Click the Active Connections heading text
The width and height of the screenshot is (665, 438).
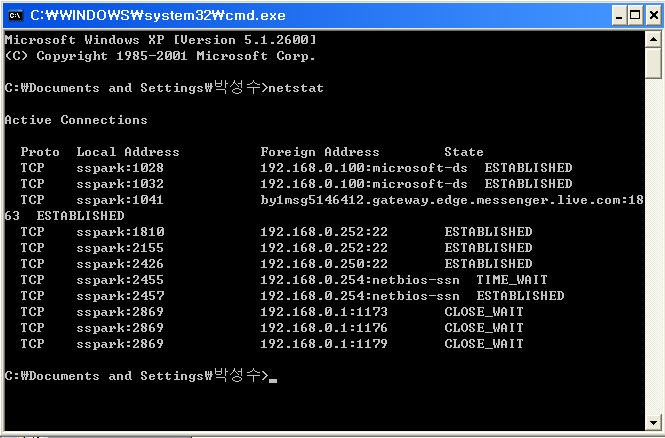76,120
